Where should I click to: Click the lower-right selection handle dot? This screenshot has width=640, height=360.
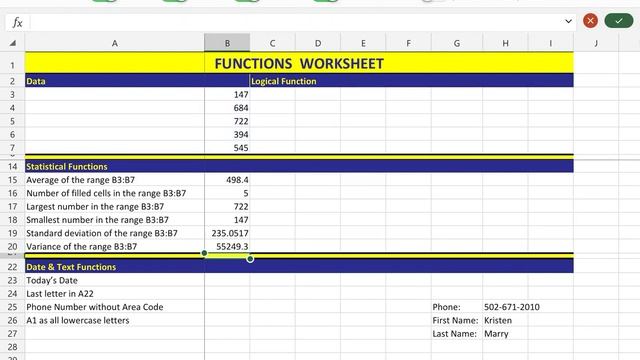250,259
